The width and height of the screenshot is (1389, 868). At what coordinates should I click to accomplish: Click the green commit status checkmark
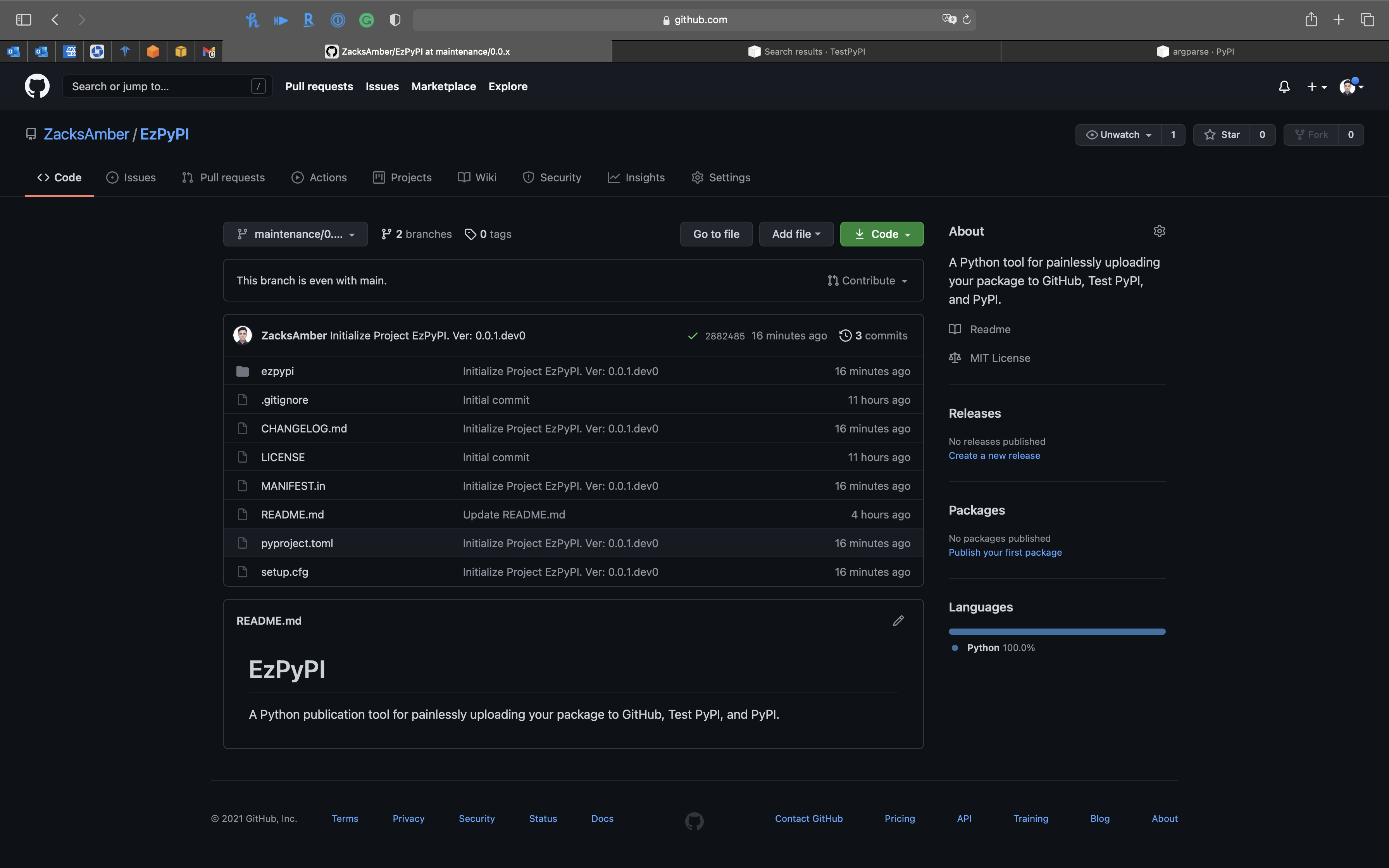coord(692,336)
